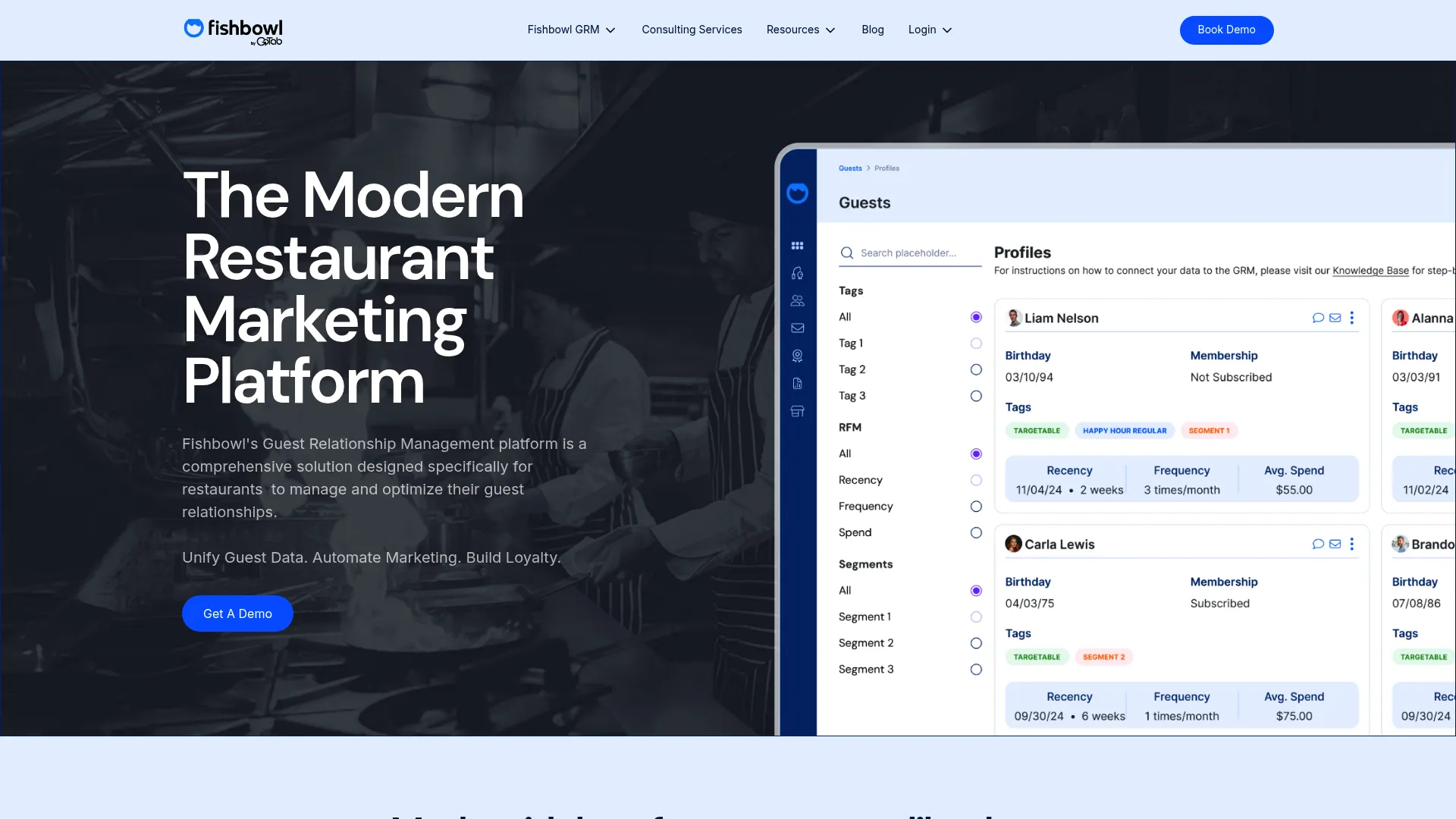
Task: Click the Get A Demo button
Action: point(237,613)
